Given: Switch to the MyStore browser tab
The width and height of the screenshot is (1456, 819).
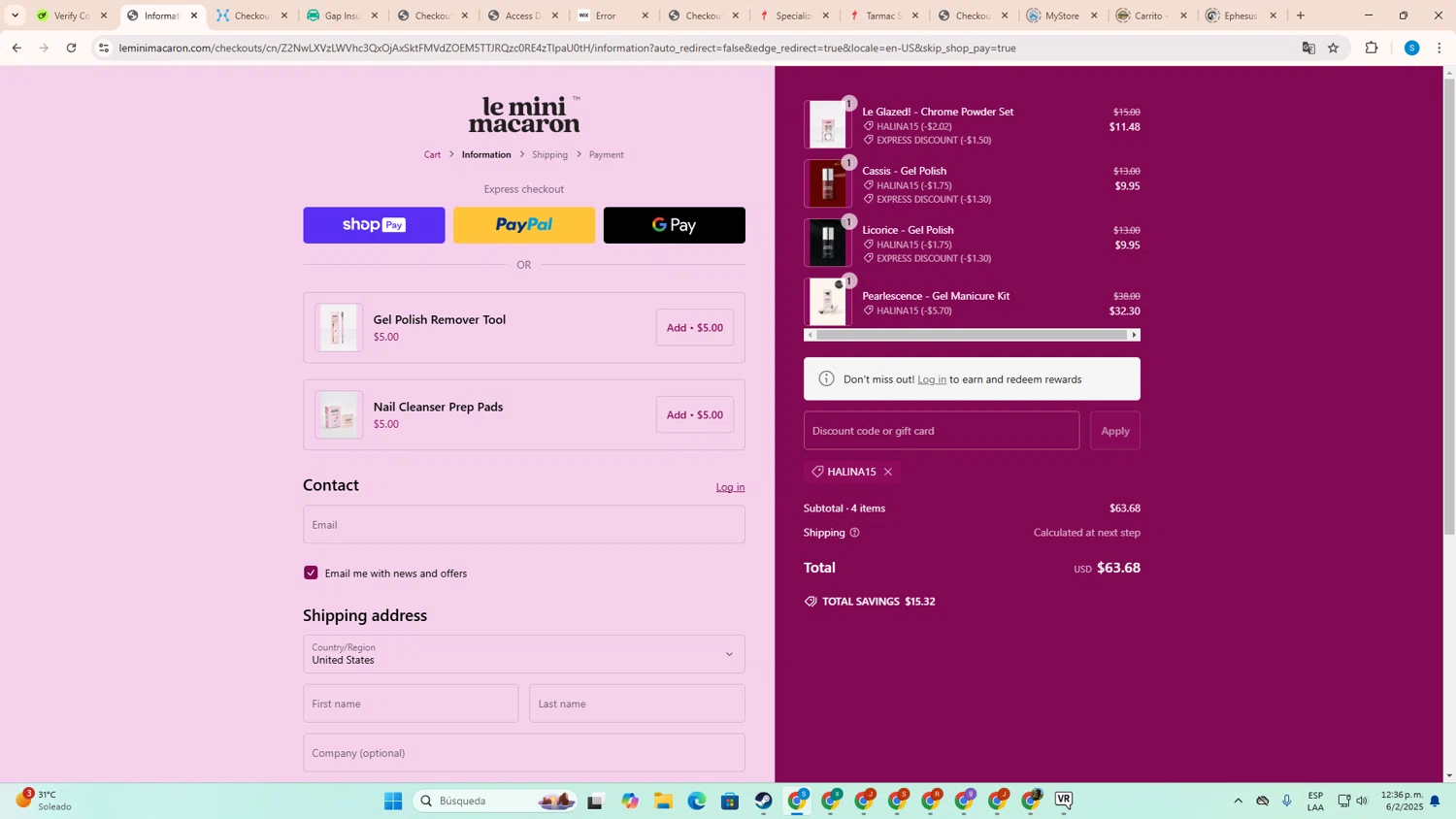Looking at the screenshot, I should click(x=1061, y=16).
